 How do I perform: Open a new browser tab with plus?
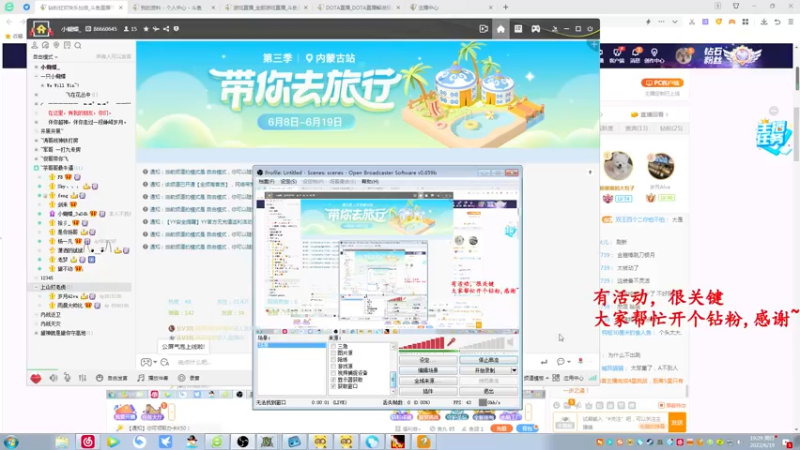(506, 7)
